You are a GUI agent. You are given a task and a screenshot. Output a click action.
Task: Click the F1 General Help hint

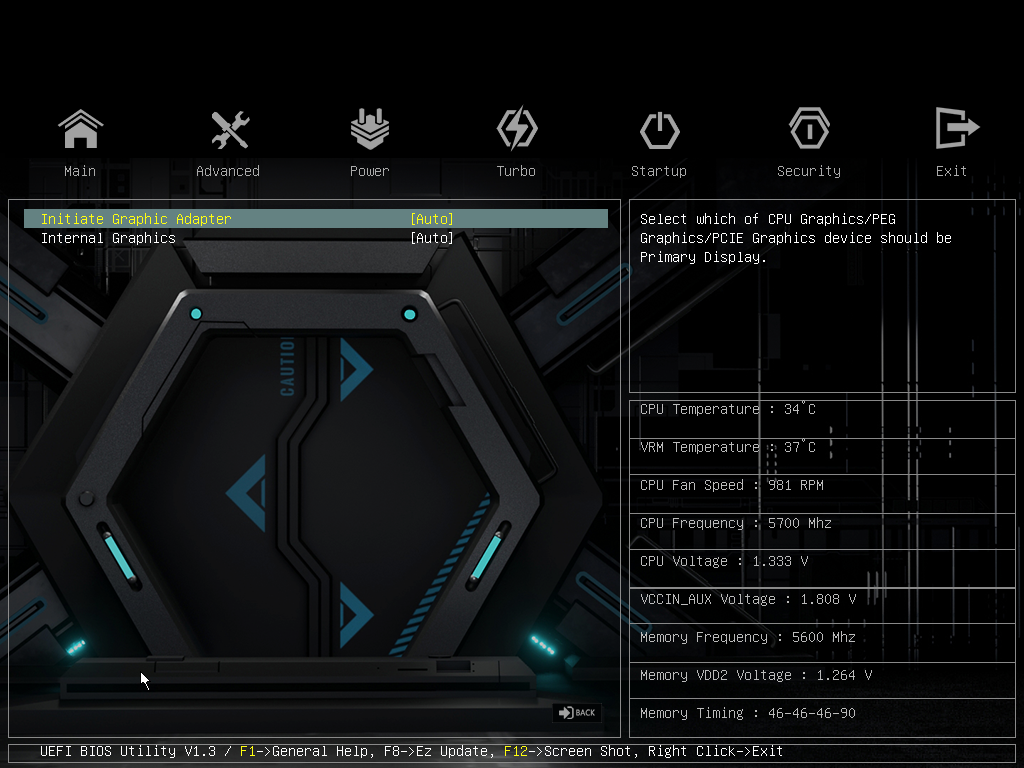306,751
